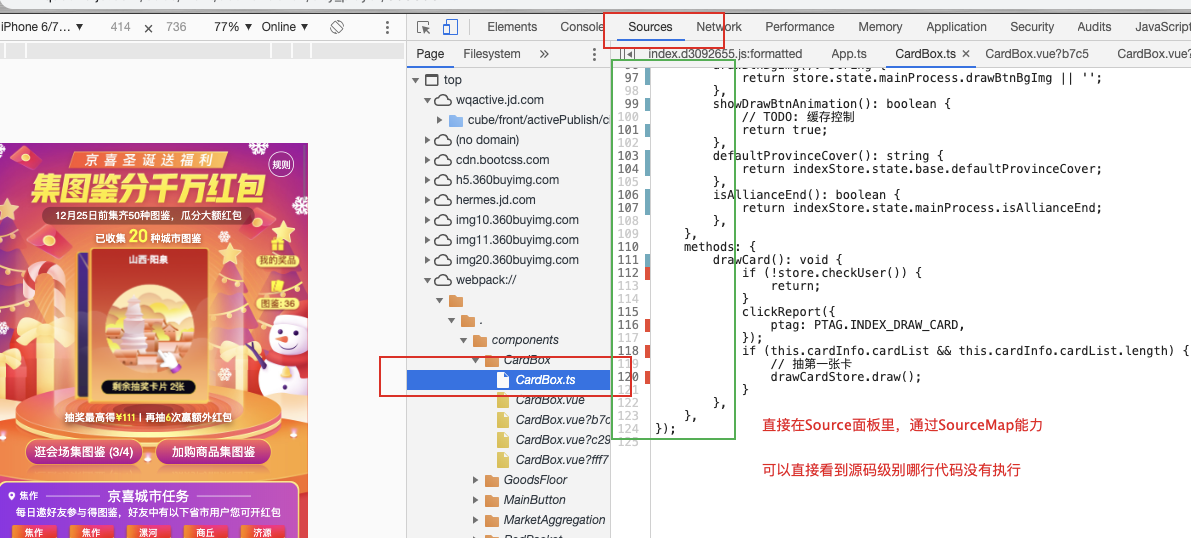Edit the device height field 736

point(176,27)
